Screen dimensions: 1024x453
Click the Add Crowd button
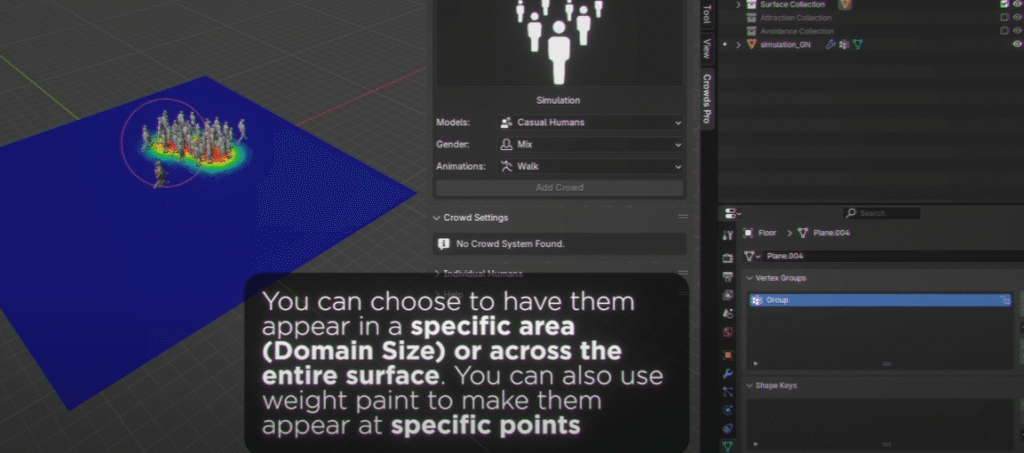click(x=559, y=188)
